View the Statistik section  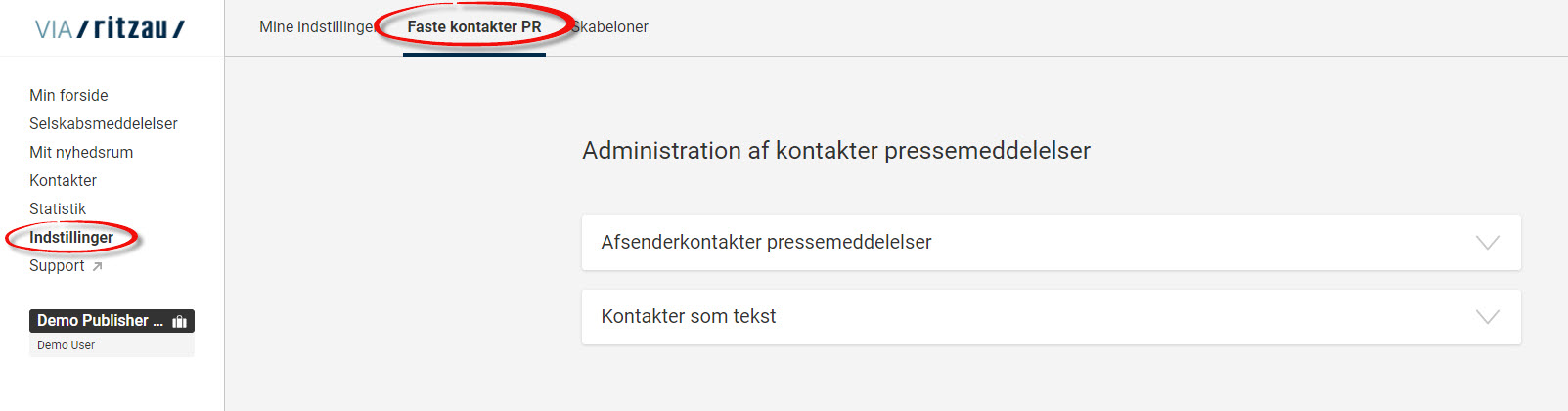tap(58, 208)
